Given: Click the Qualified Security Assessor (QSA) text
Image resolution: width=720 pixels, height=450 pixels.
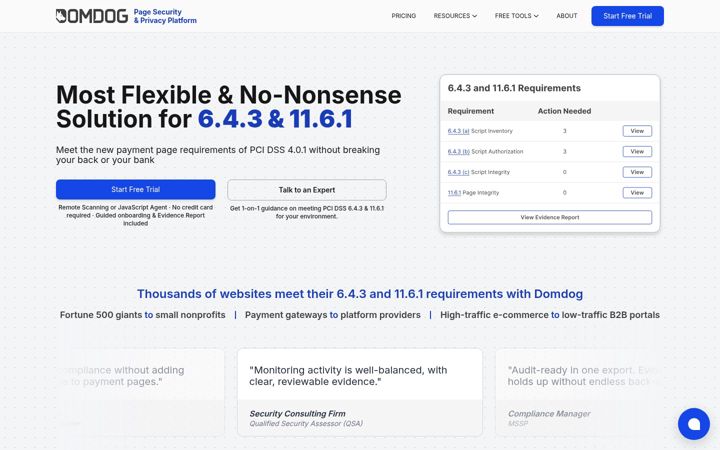Looking at the screenshot, I should pos(306,423).
